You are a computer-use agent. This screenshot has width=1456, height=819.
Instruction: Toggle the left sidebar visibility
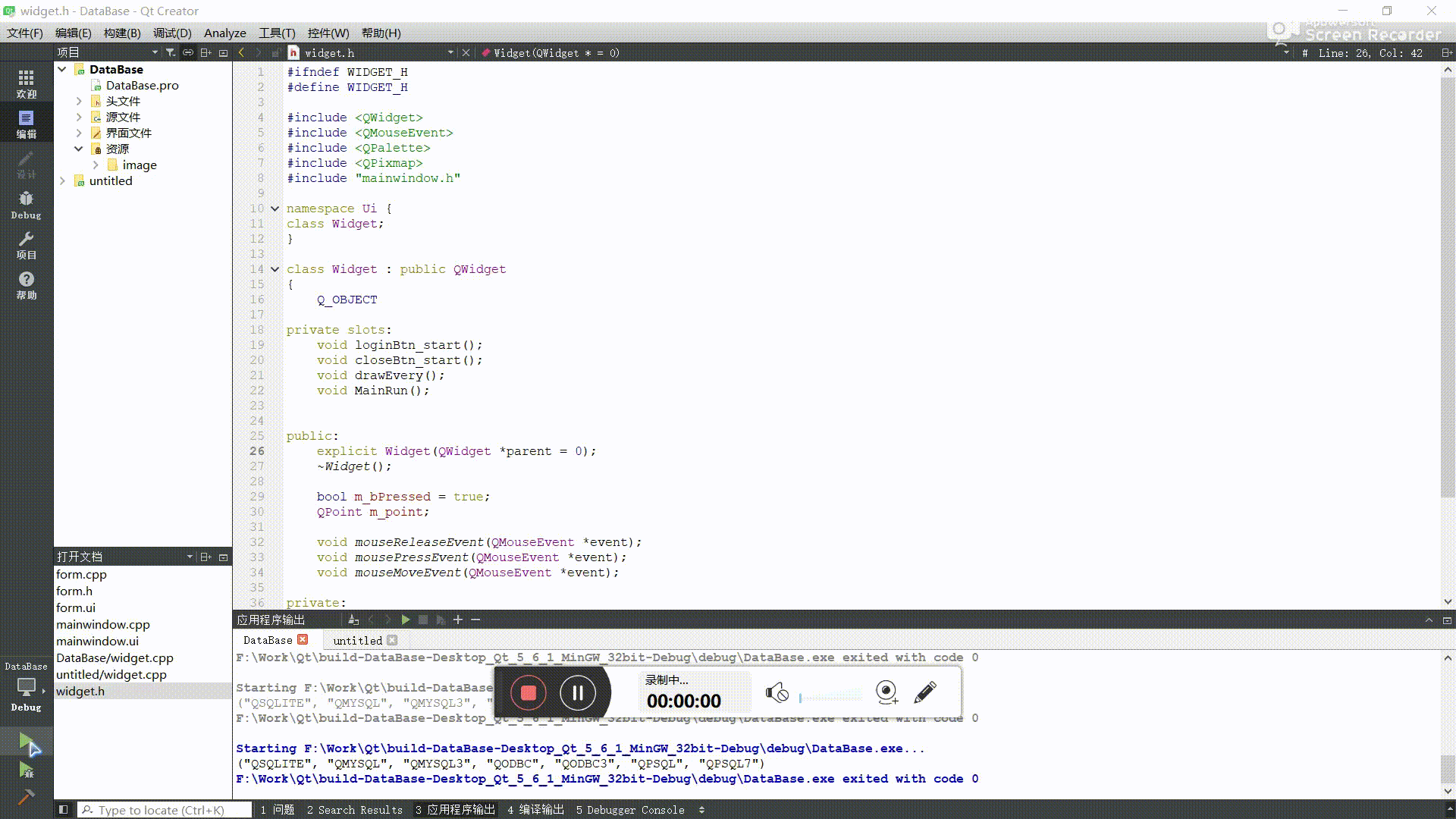point(64,810)
